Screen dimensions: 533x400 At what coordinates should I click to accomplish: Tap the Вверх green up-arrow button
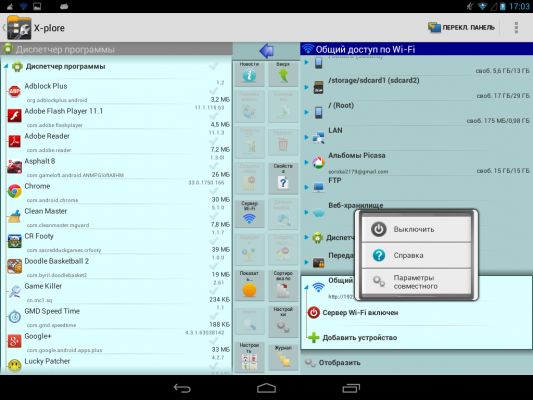click(283, 73)
